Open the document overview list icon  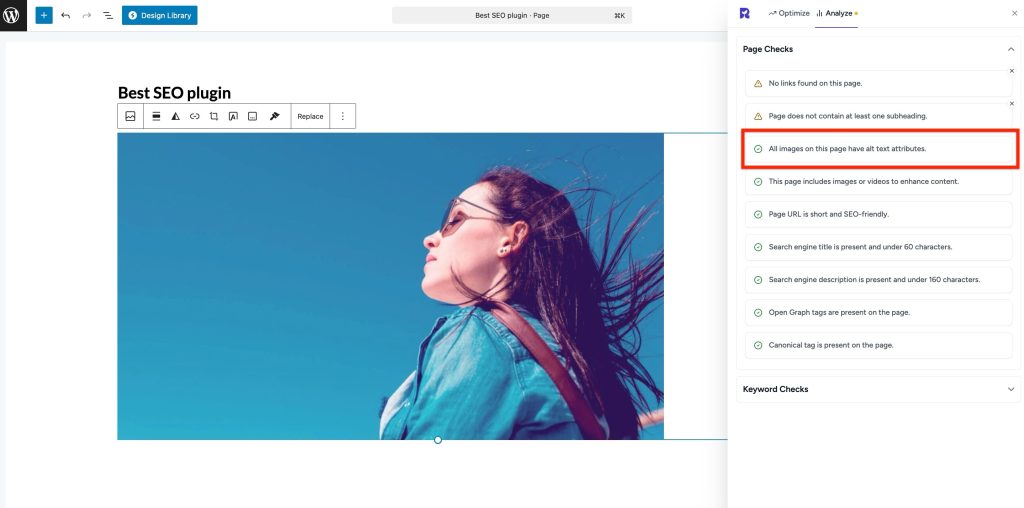(x=108, y=15)
